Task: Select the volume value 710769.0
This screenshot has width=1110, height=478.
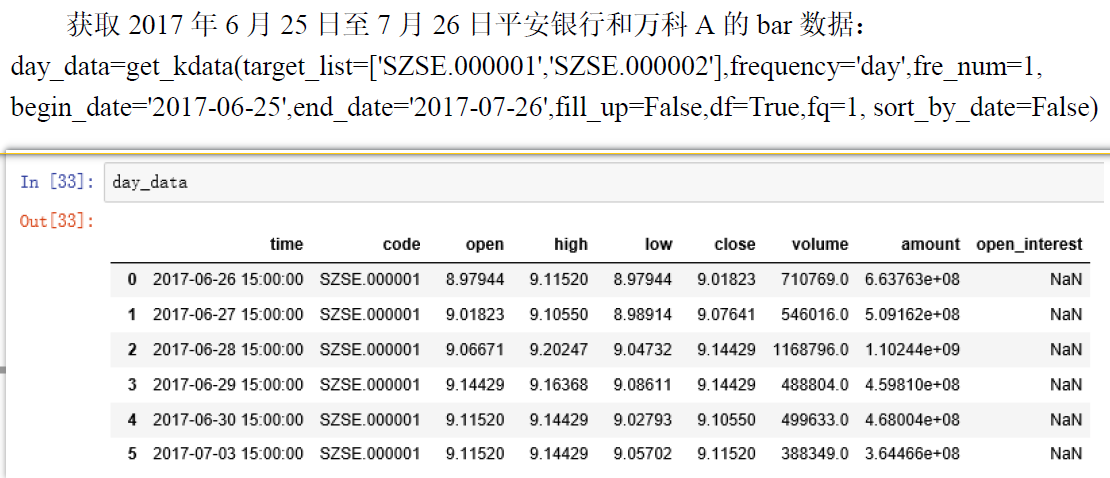Action: click(x=815, y=280)
